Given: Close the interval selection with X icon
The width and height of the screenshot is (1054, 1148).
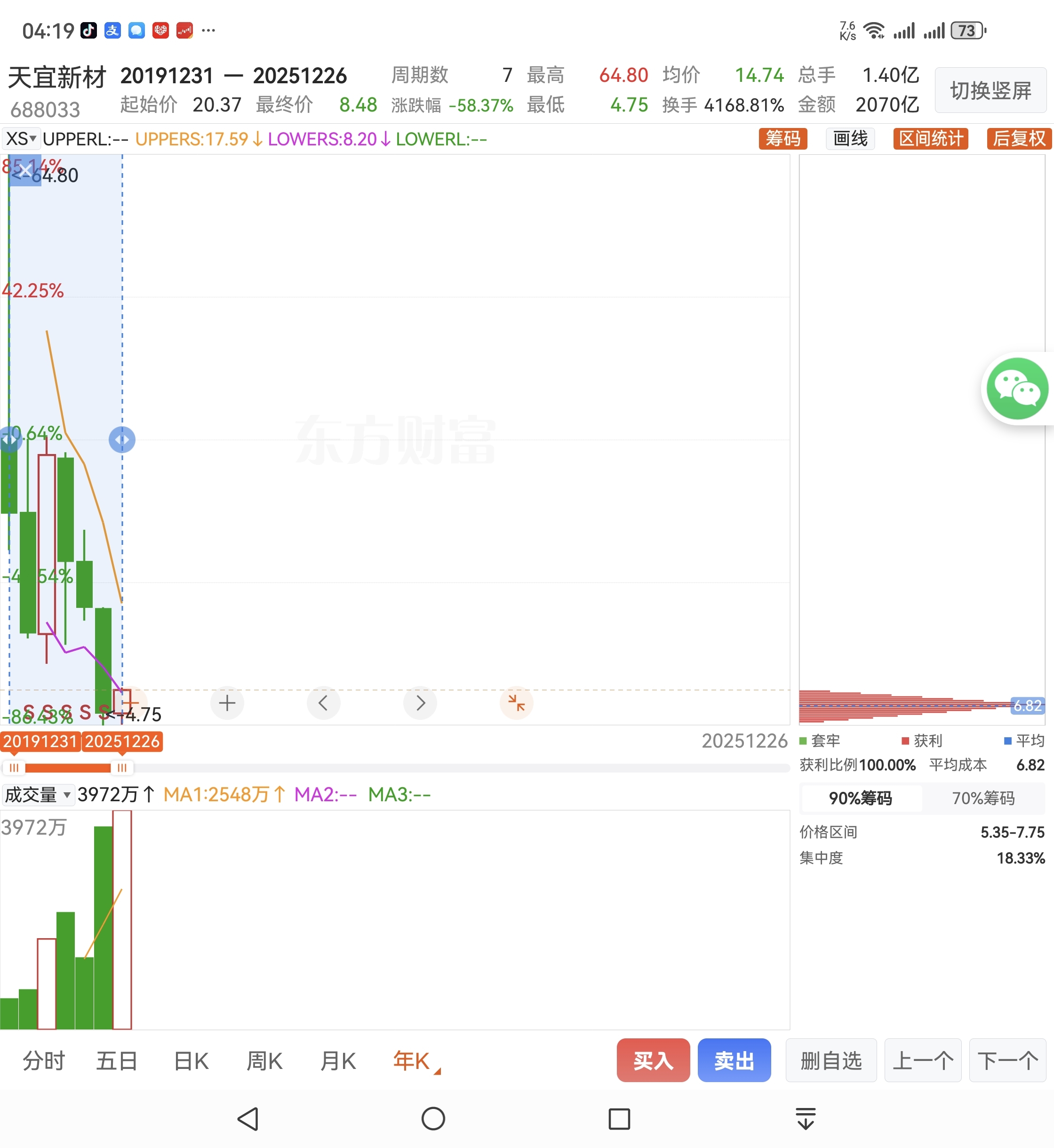Looking at the screenshot, I should [26, 170].
